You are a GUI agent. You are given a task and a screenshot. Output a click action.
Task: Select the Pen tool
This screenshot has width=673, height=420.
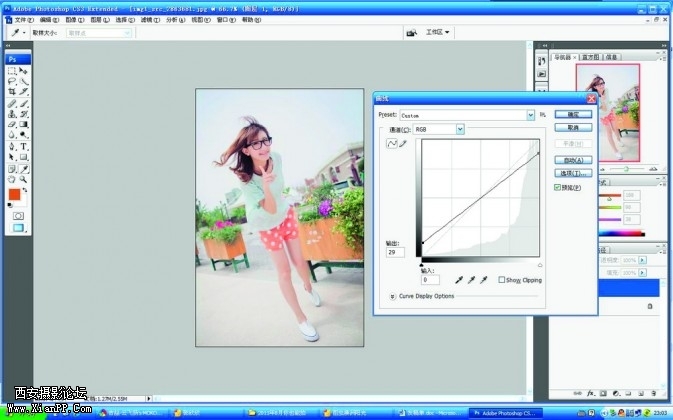(12, 147)
